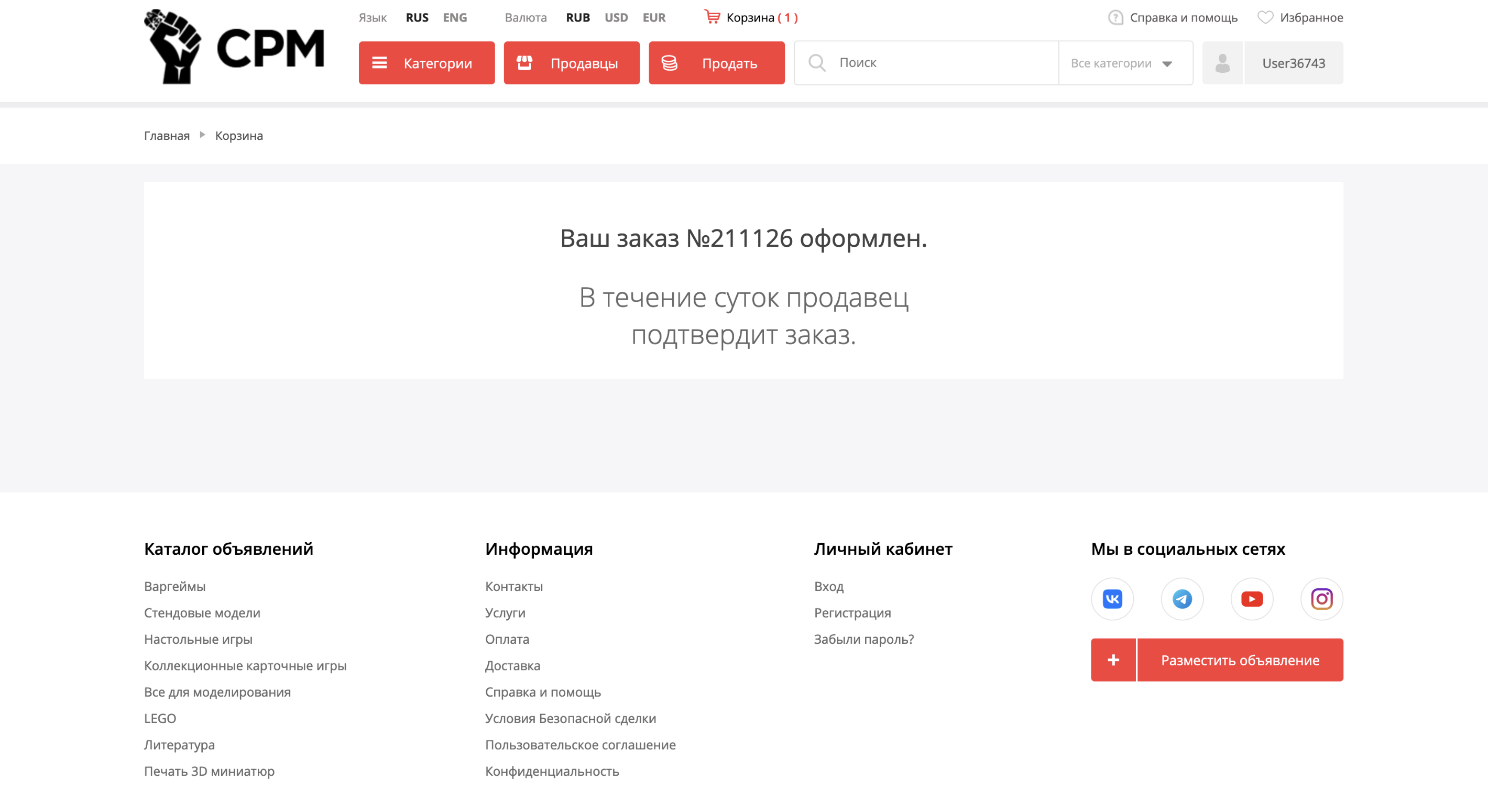Click the search magnifier icon

tap(817, 62)
